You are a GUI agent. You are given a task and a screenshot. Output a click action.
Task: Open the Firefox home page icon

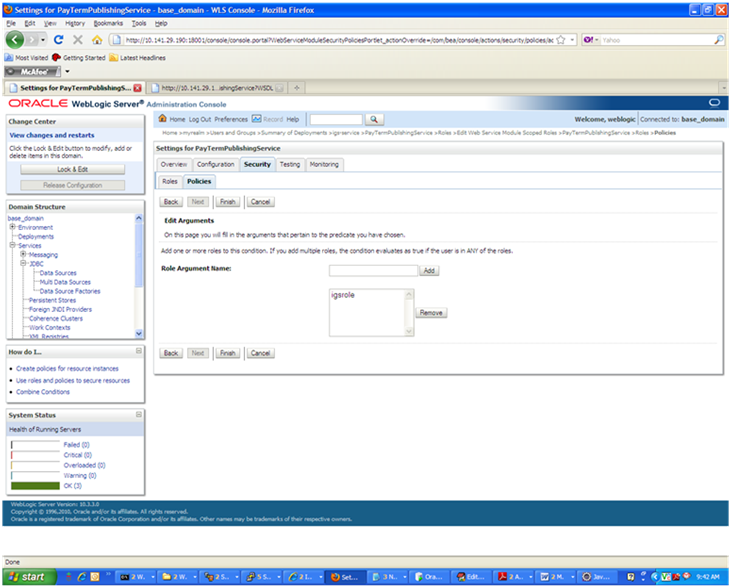point(97,40)
